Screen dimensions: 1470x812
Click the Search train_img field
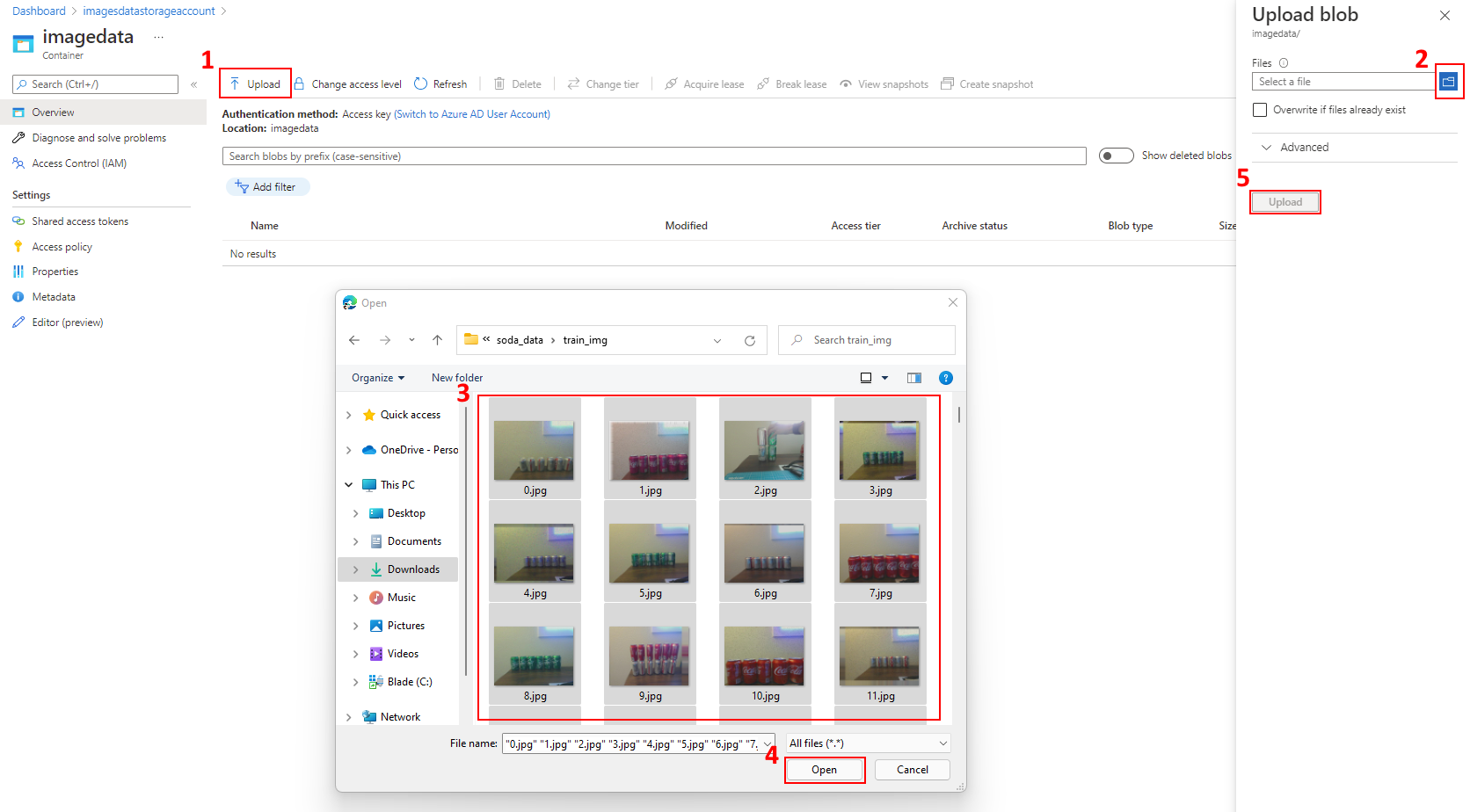tap(866, 340)
